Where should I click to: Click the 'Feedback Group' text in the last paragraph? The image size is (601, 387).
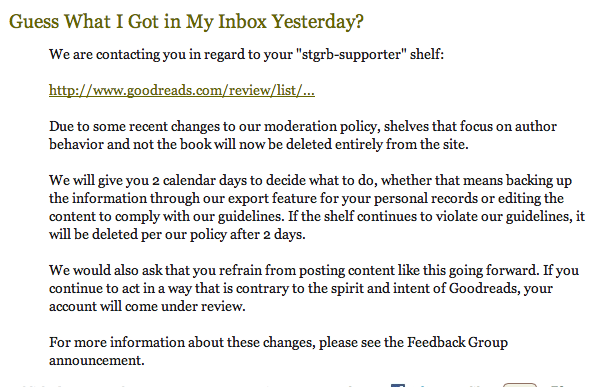(x=457, y=342)
